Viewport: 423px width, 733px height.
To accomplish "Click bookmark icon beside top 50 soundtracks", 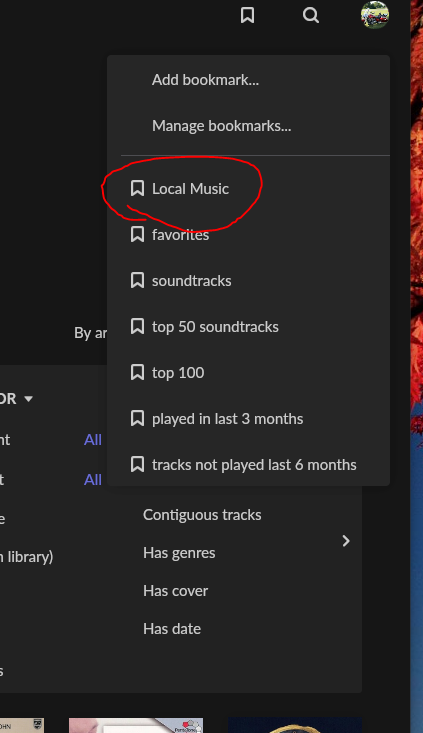I will coord(137,326).
